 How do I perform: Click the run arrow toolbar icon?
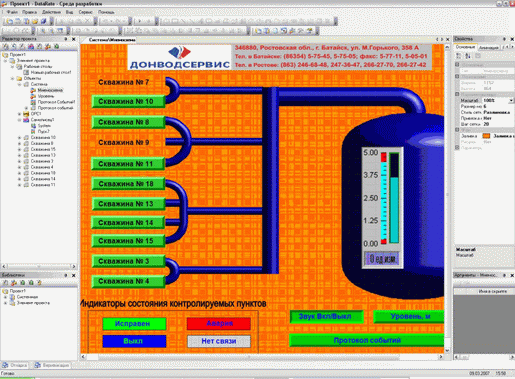[139, 21]
